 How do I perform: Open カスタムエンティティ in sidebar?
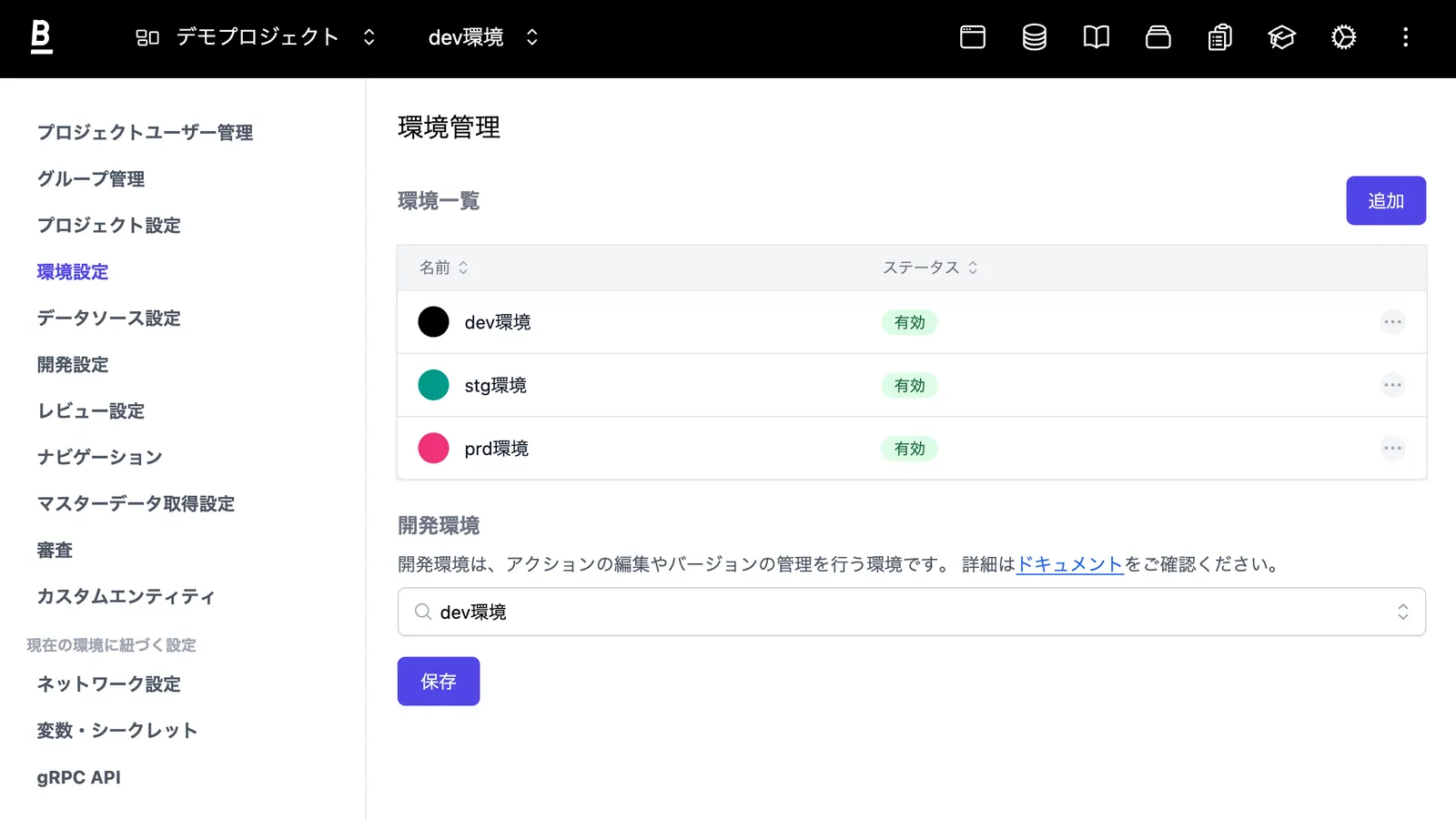[126, 597]
